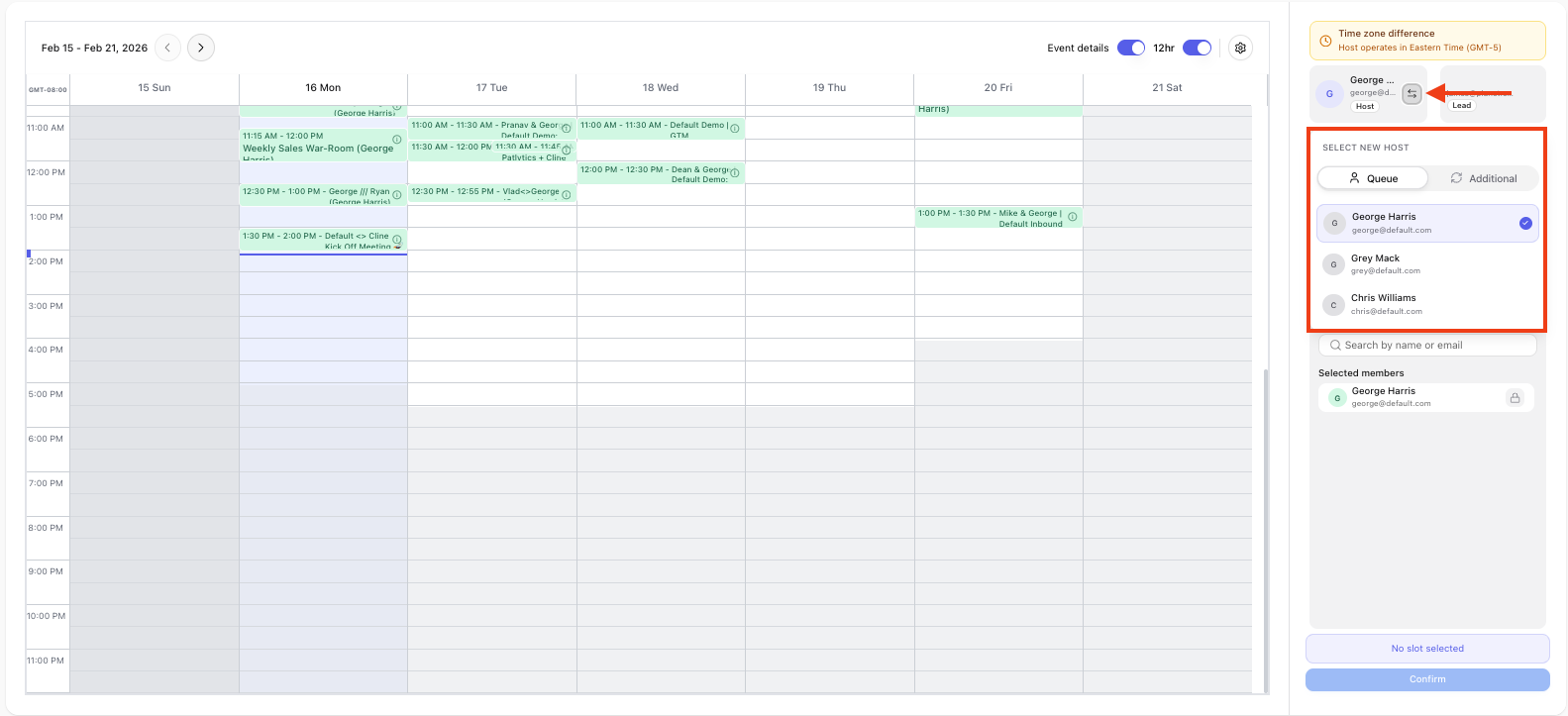Switch to the Additional tab
1568x716 pixels.
coord(1483,178)
